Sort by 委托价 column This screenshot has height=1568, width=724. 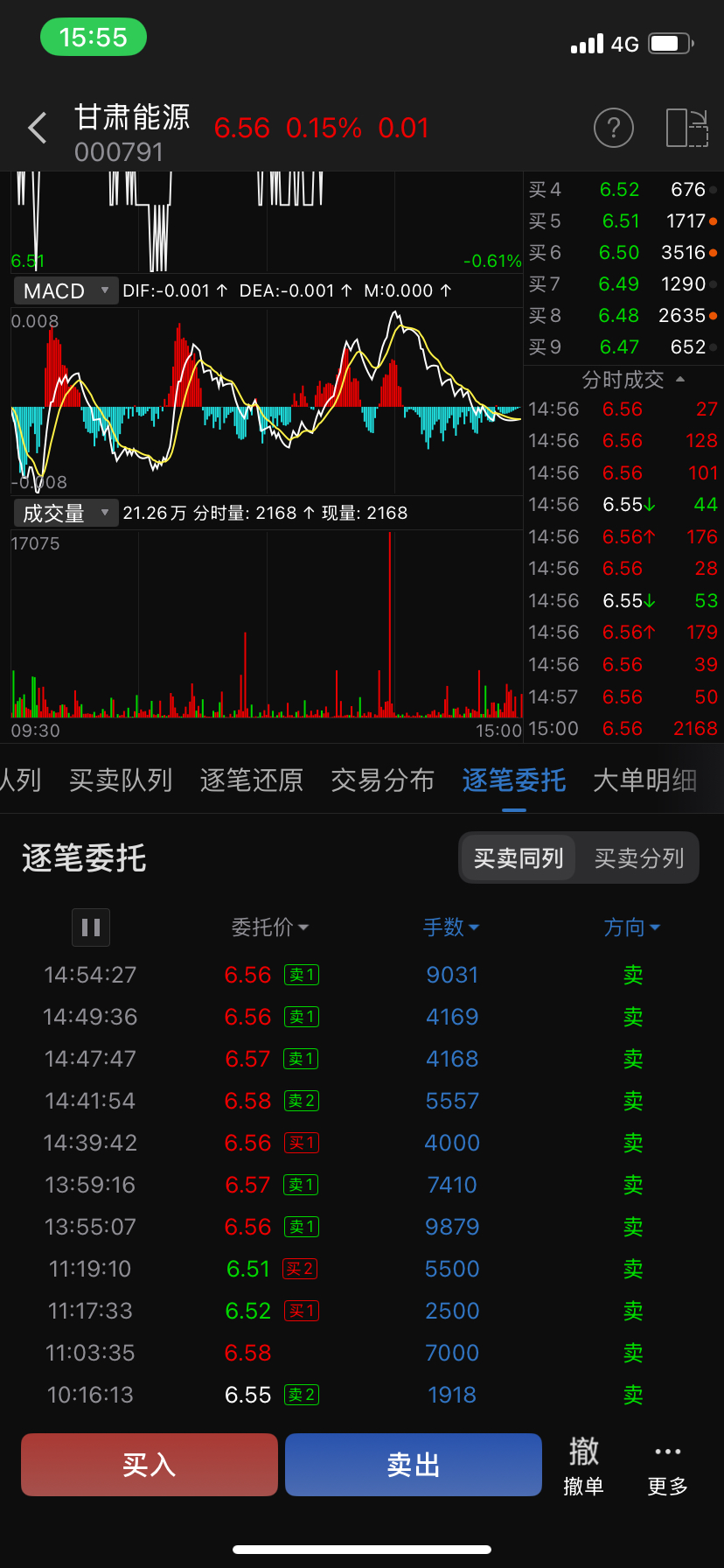[270, 927]
